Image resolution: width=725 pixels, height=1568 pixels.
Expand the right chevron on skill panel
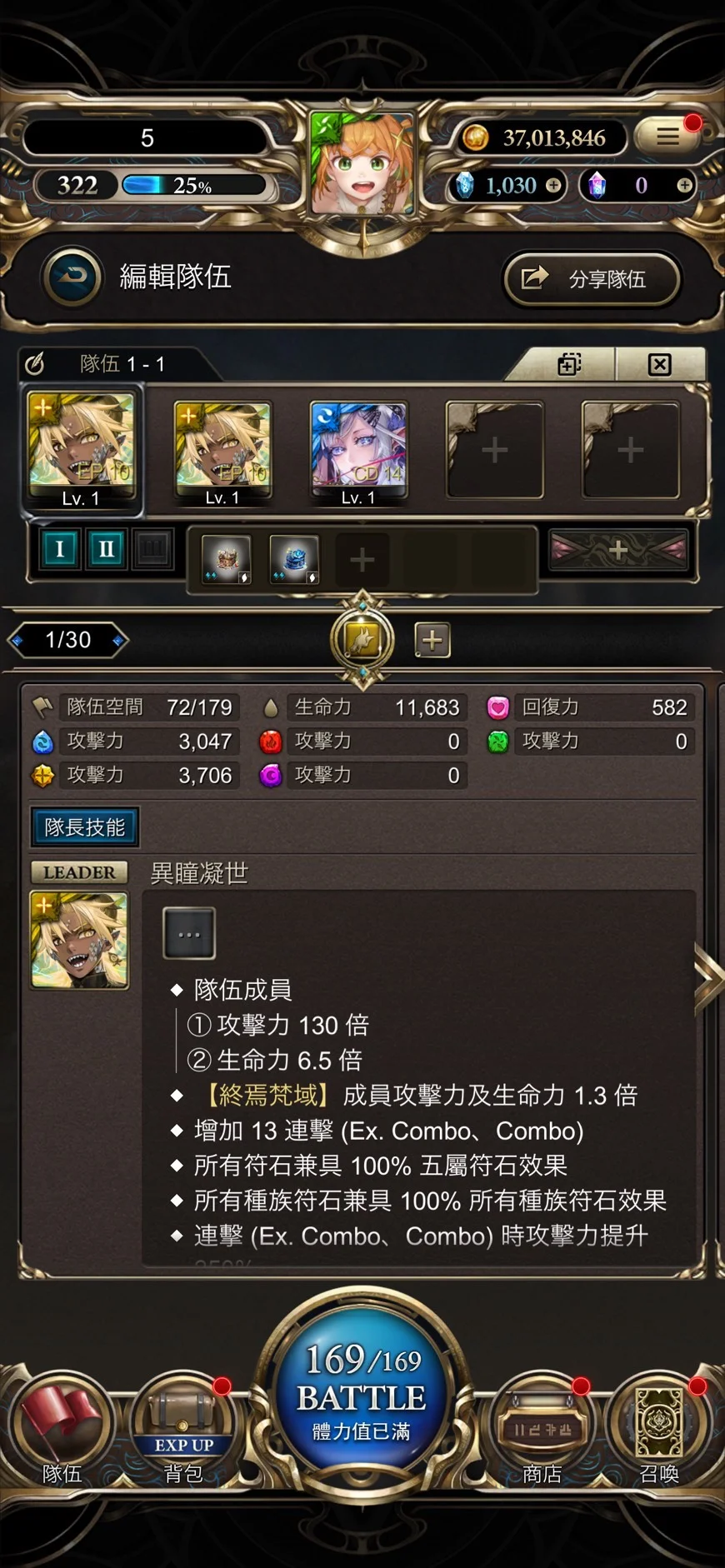[708, 980]
